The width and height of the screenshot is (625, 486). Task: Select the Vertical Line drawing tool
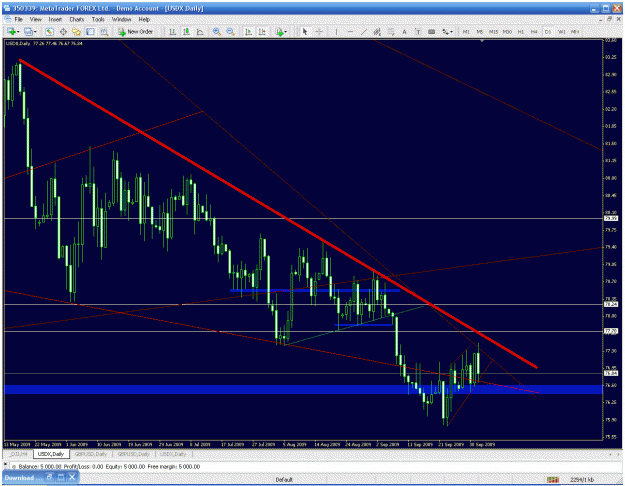[336, 31]
